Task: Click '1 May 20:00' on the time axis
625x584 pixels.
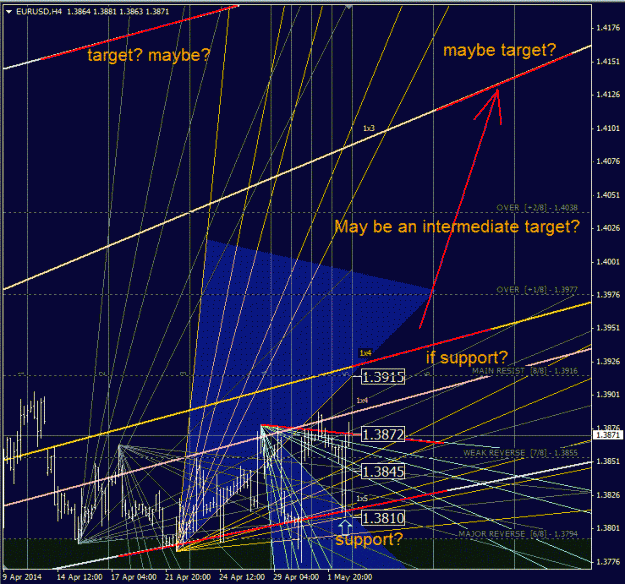Action: pyautogui.click(x=350, y=577)
